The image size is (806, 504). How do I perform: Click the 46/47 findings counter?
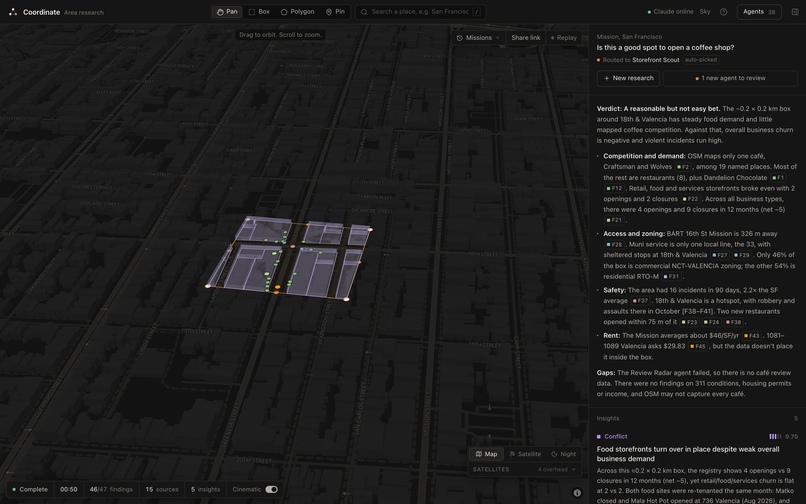click(111, 490)
